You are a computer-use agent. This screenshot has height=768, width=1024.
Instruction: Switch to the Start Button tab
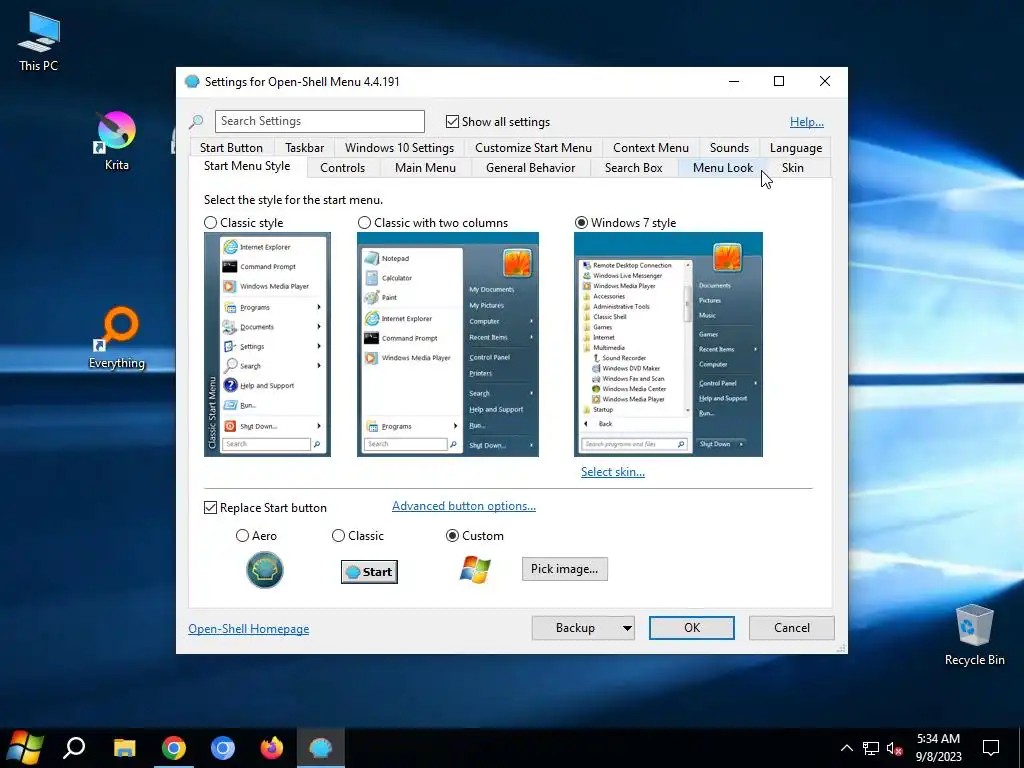click(231, 148)
